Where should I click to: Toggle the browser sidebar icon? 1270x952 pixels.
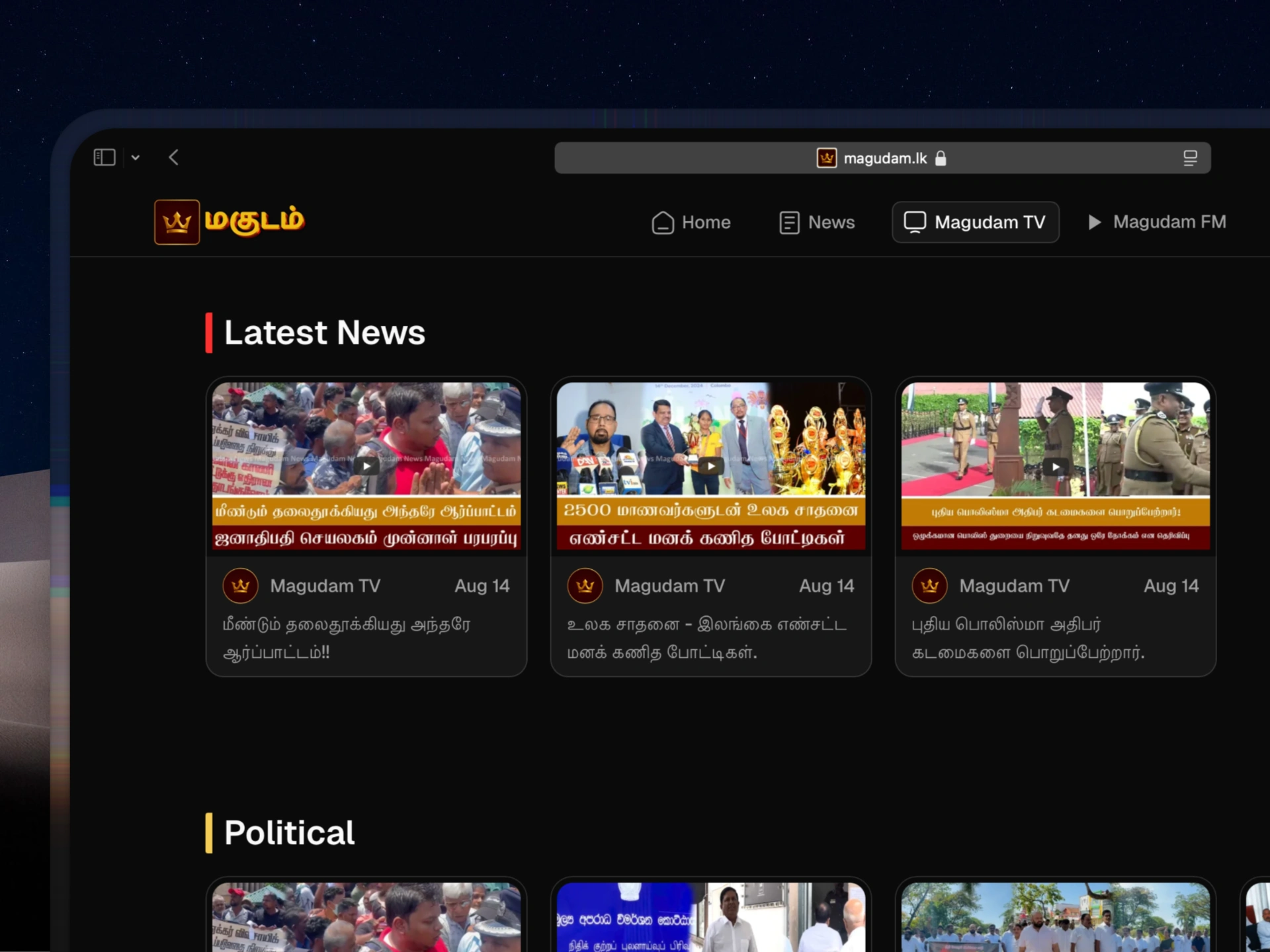click(x=105, y=157)
